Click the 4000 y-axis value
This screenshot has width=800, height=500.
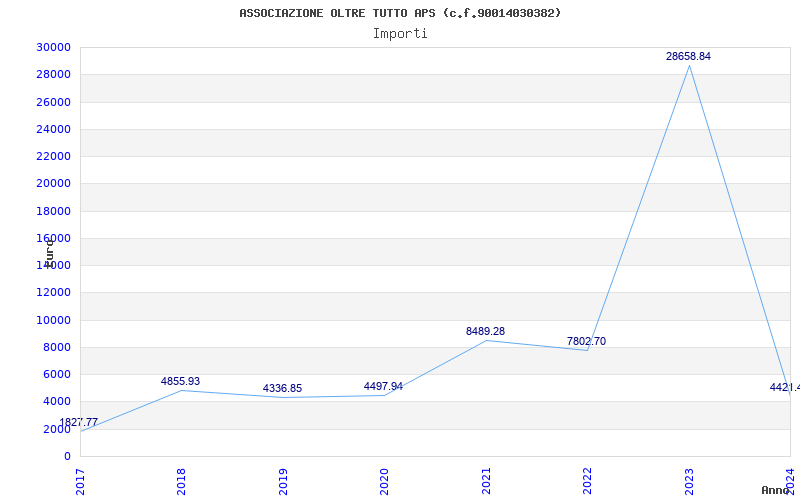click(x=57, y=402)
